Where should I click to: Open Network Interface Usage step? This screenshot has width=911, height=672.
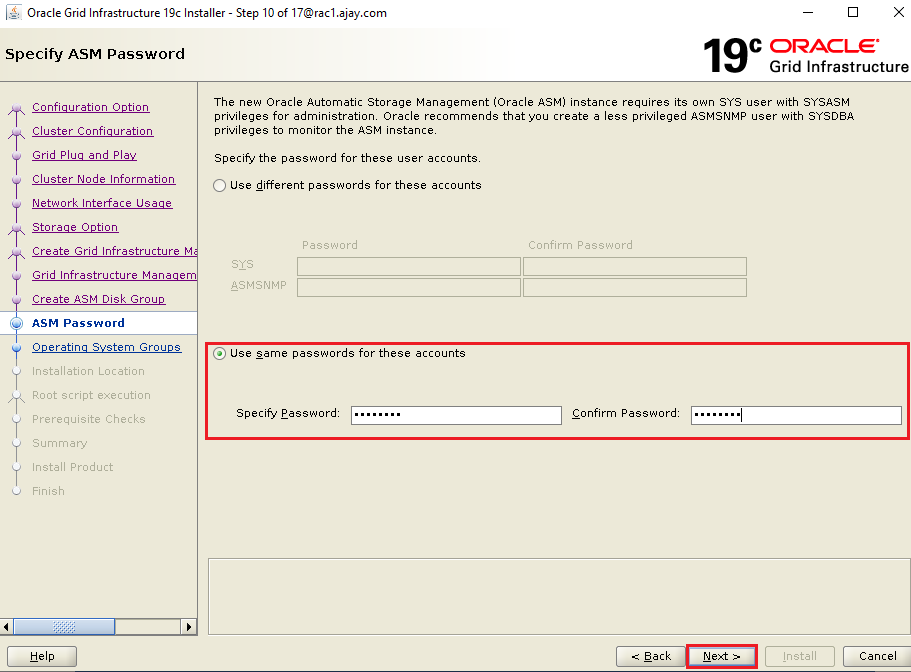(x=102, y=203)
